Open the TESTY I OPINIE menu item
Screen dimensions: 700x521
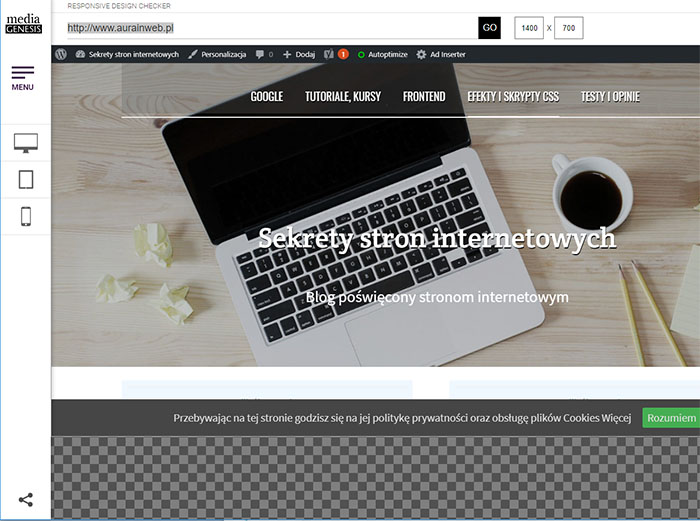(610, 96)
